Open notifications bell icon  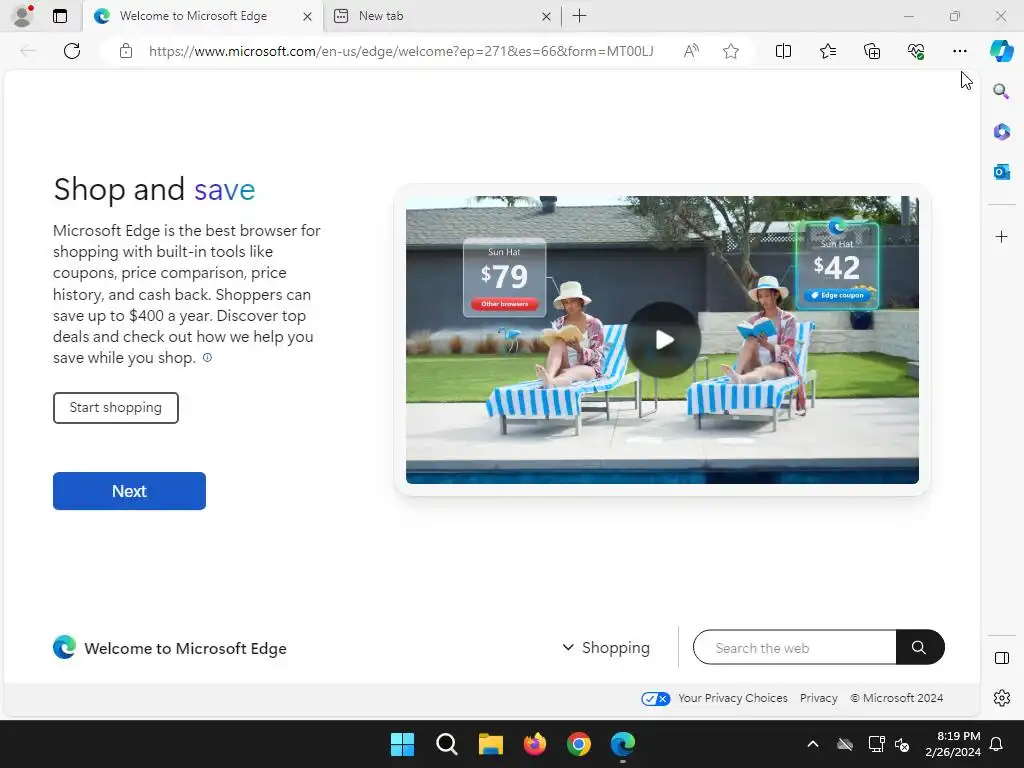point(997,744)
